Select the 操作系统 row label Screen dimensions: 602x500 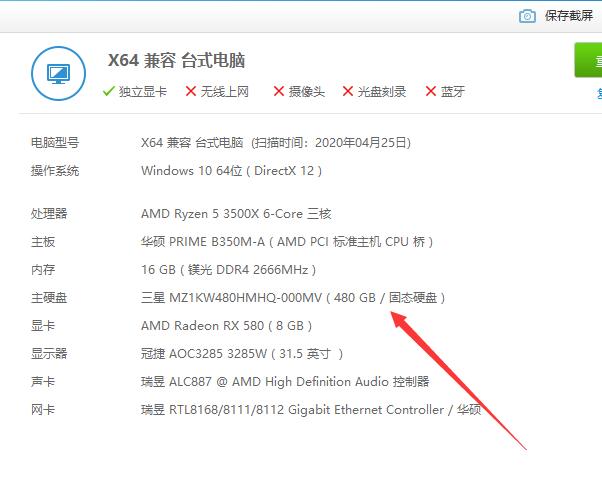[55, 171]
